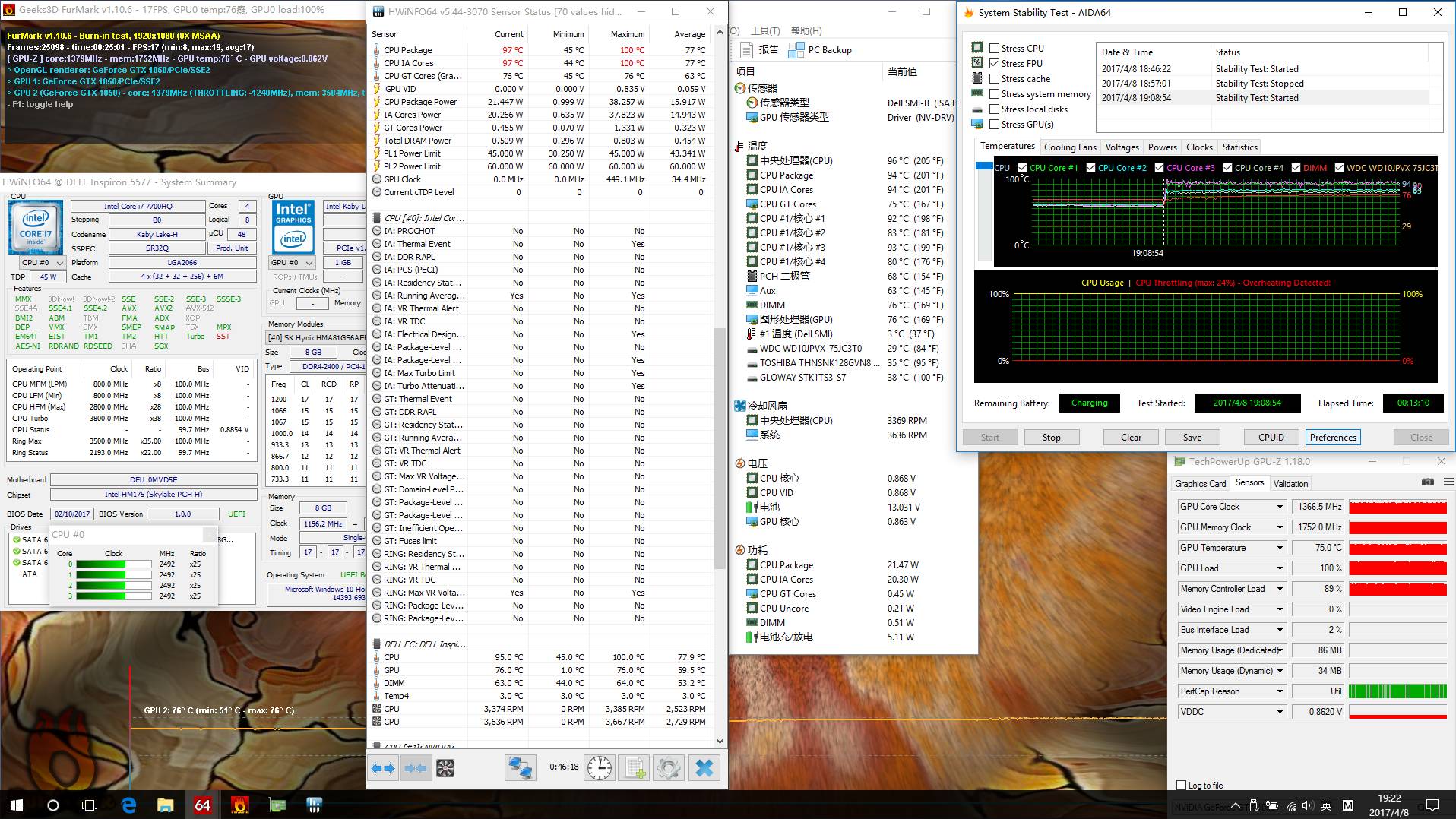Open FurMark from the Windows taskbar
This screenshot has height=819, width=1456.
point(239,805)
